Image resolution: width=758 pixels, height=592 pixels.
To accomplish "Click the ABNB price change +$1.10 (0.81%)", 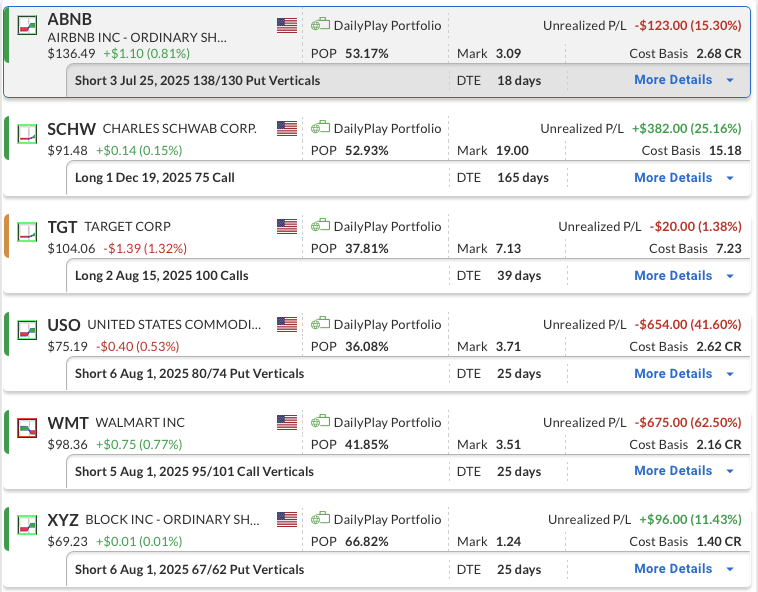I will [x=146, y=54].
